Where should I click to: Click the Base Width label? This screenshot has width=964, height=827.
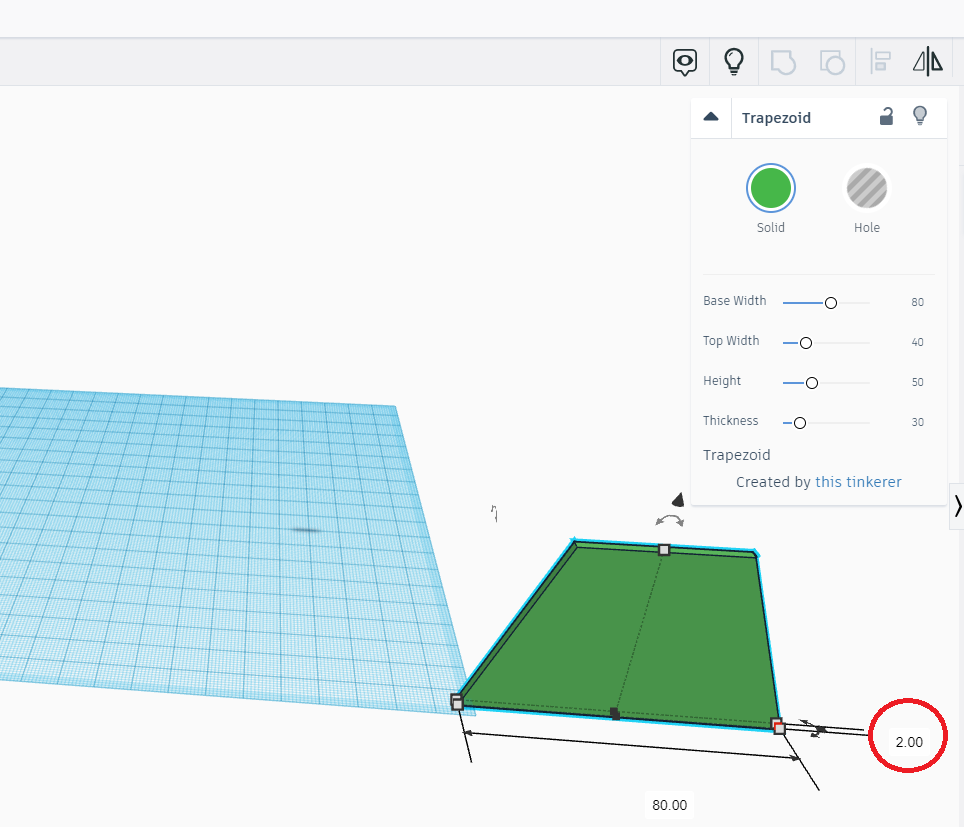[x=735, y=301]
